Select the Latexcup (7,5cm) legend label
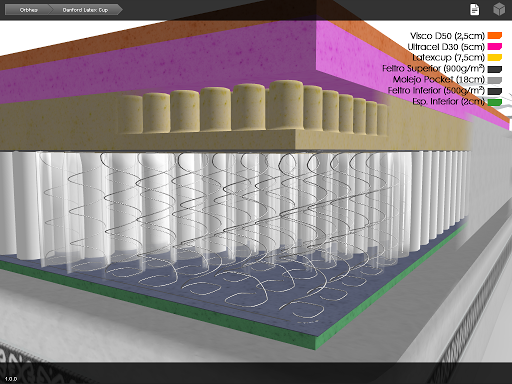Viewport: 512px width, 384px height. click(x=448, y=58)
